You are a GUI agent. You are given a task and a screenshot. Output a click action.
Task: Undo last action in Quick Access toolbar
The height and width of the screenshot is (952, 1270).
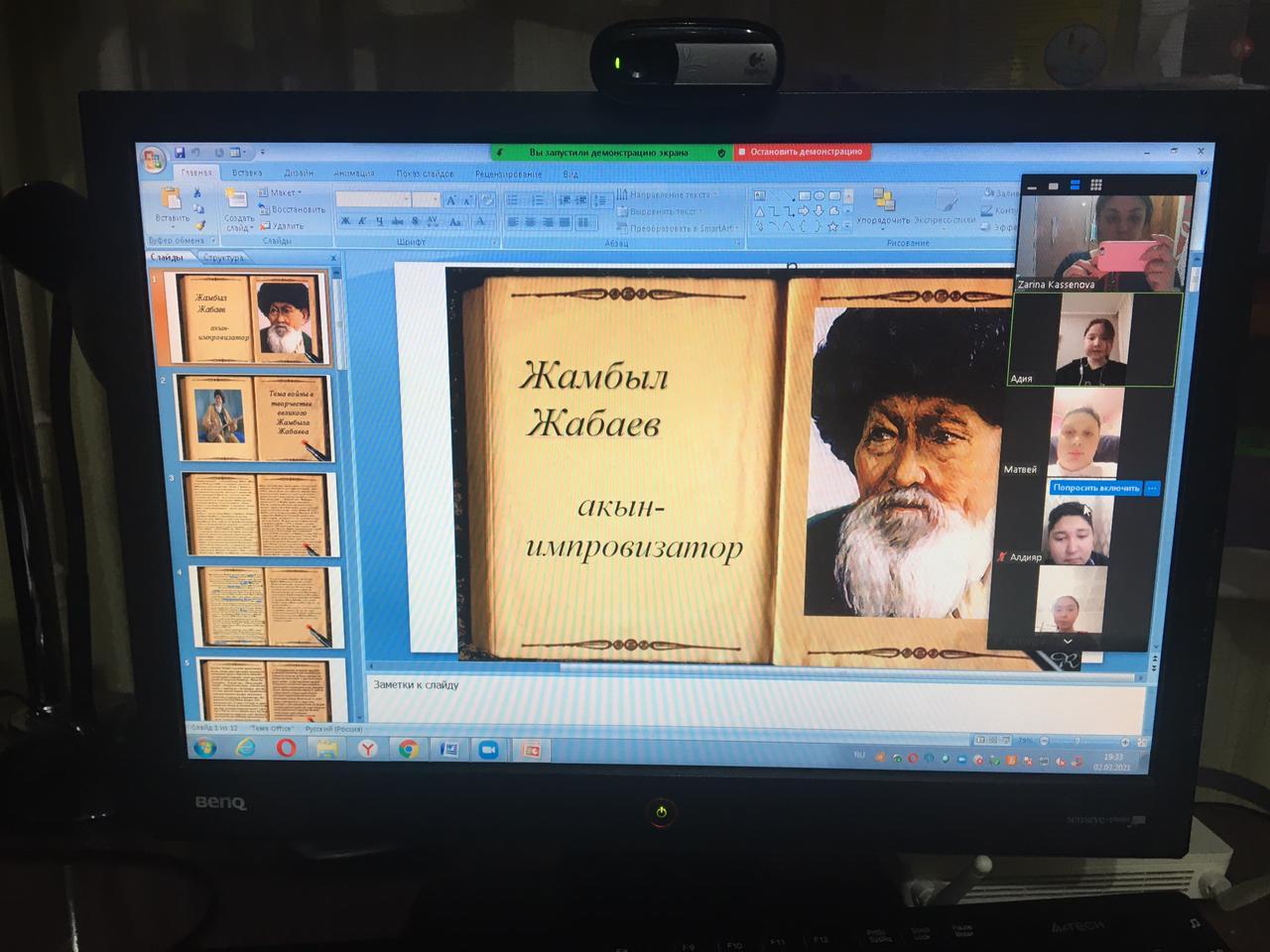click(195, 153)
